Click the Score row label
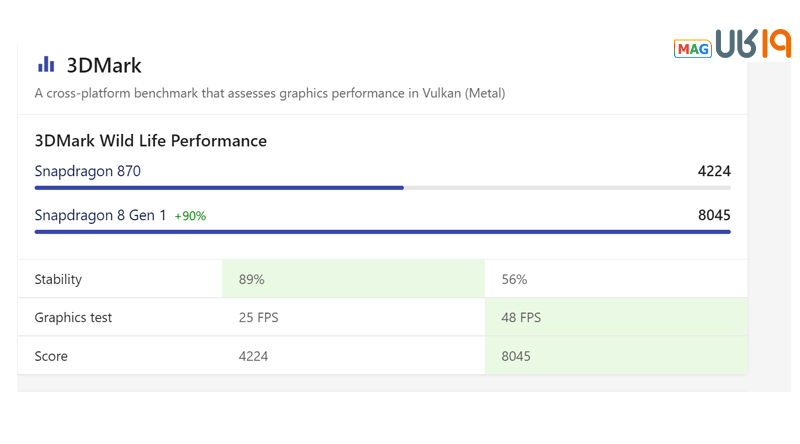Screen dimensions: 800x444 [x=51, y=356]
